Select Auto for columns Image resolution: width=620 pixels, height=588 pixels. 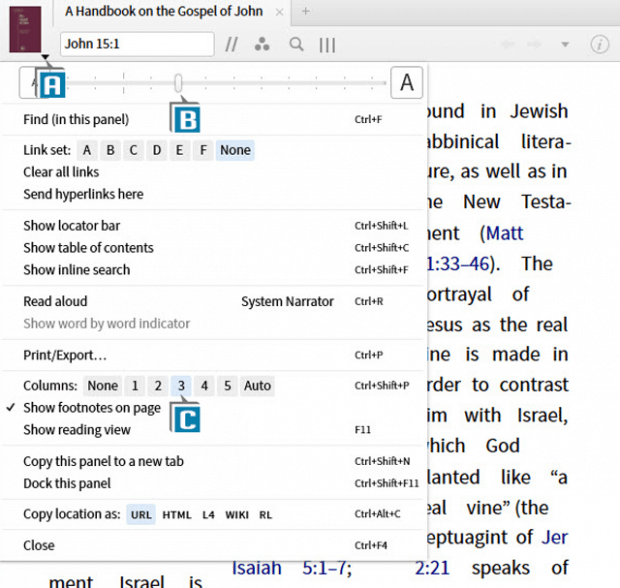[x=257, y=386]
